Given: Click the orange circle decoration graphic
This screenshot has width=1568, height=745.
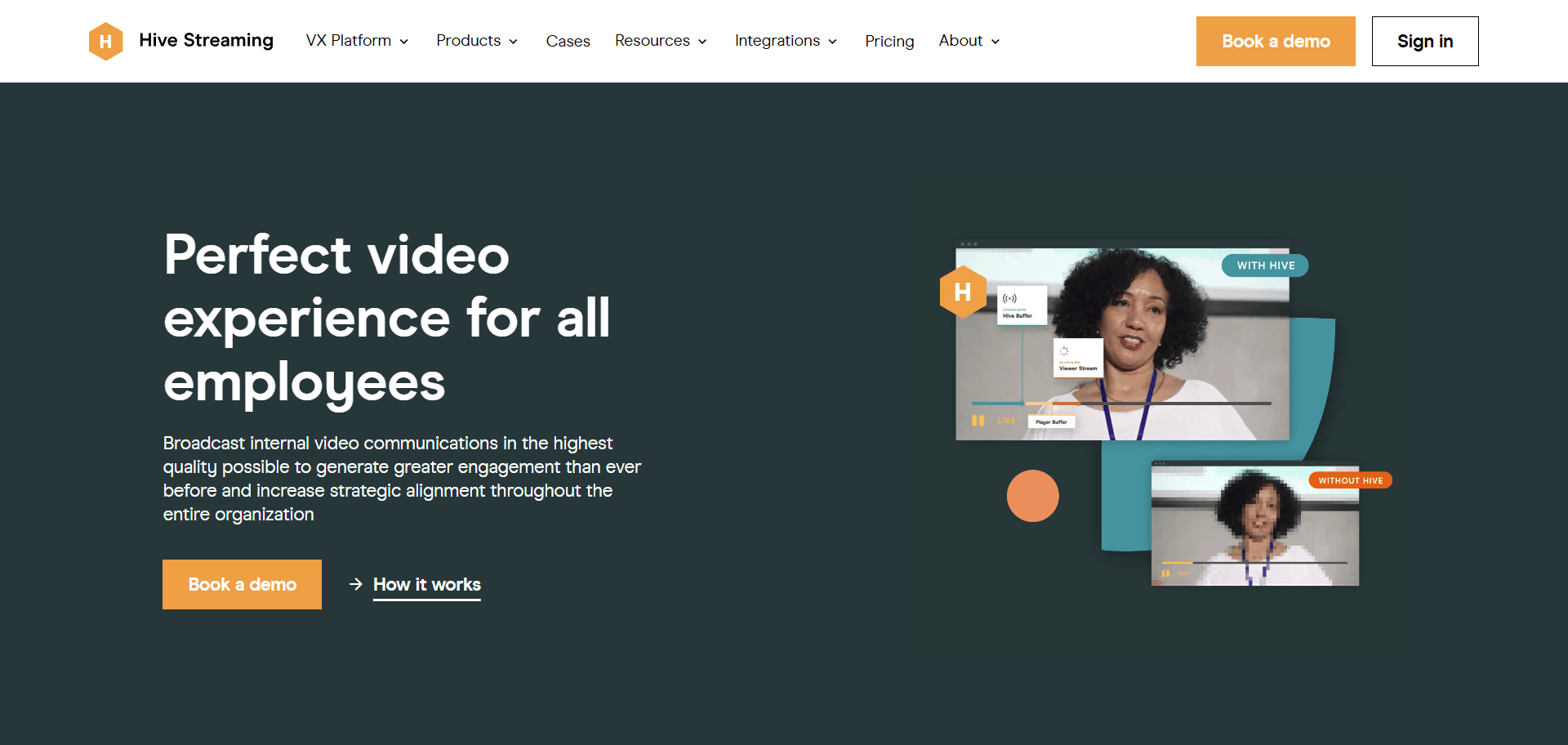Looking at the screenshot, I should [x=1032, y=496].
